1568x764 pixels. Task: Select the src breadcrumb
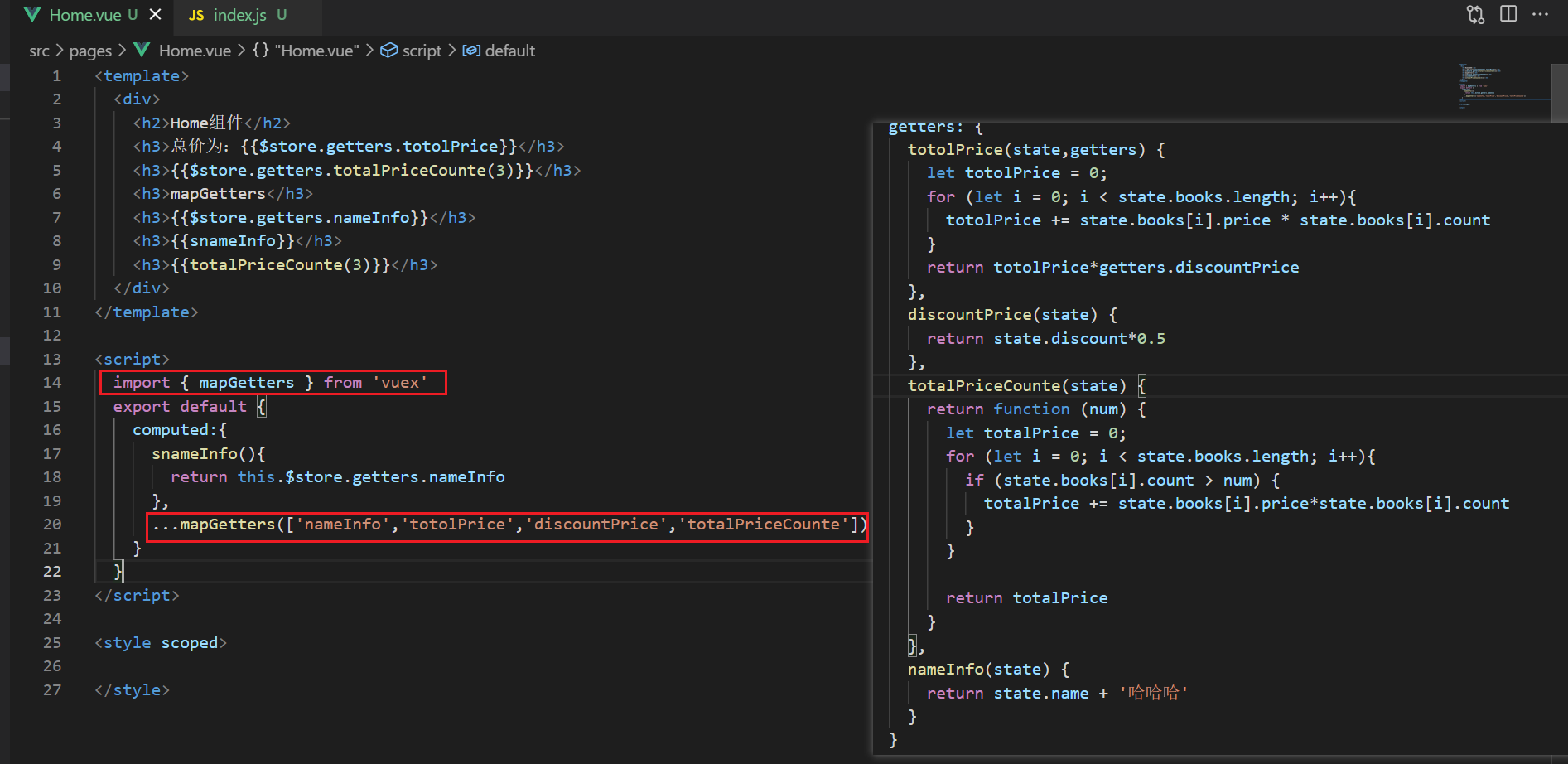(39, 51)
